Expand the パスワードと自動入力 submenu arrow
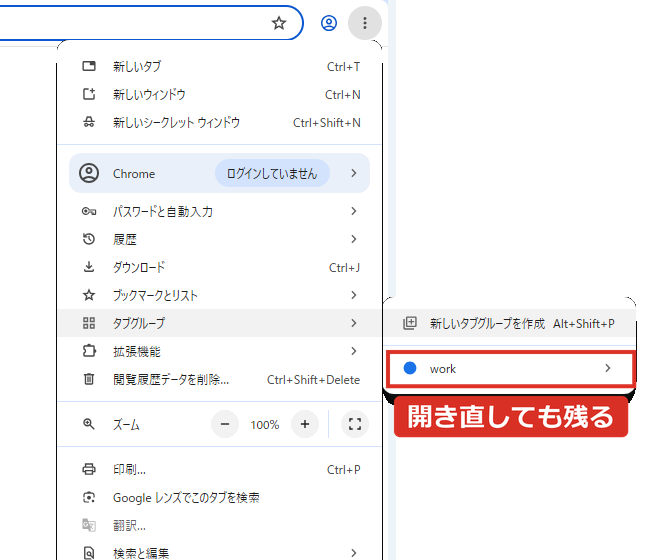Viewport: 660px width, 560px height. [x=354, y=211]
